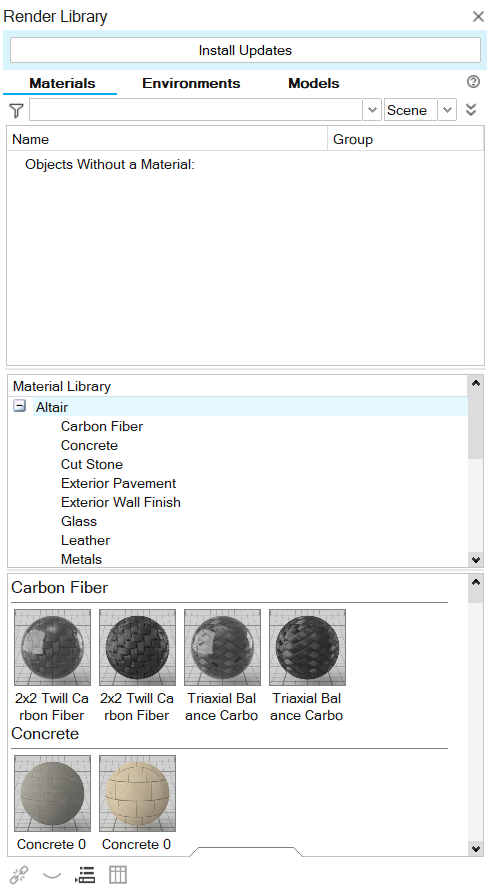This screenshot has width=487, height=894.
Task: Select first 2x2 Twill Carbon Fiber thumbnail
Action: click(x=52, y=647)
